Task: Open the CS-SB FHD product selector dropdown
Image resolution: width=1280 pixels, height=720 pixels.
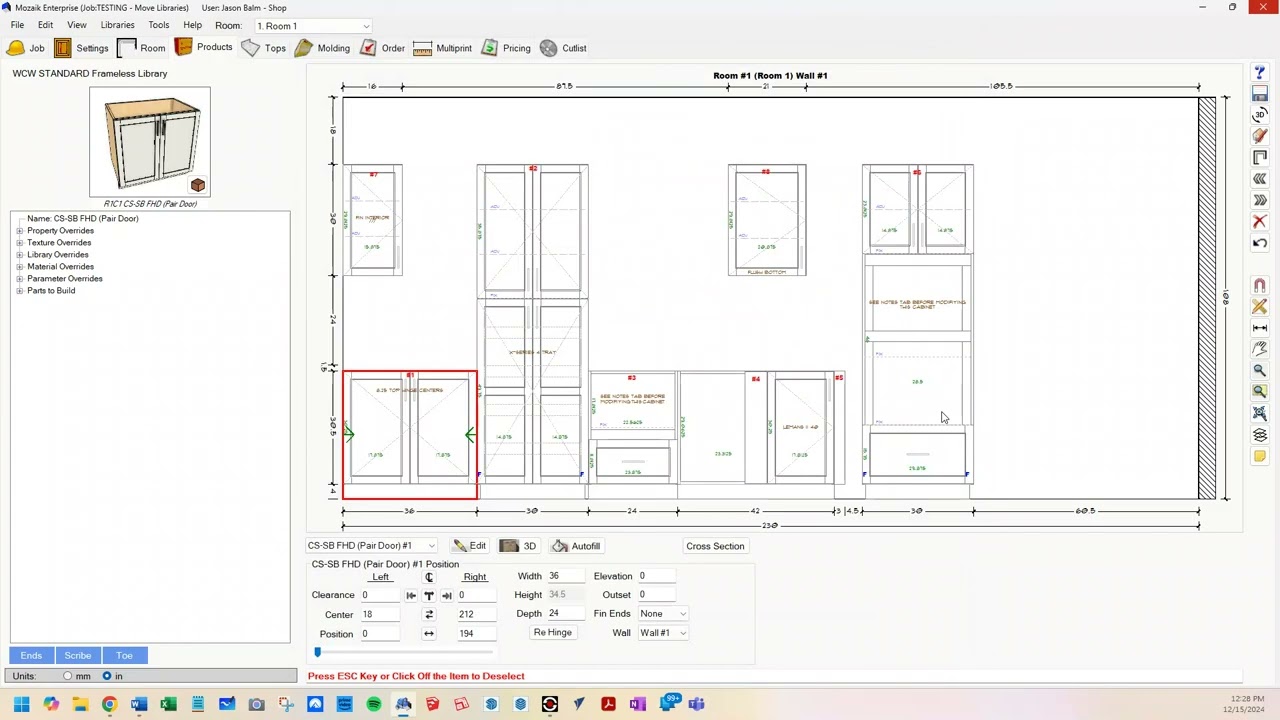Action: coord(371,546)
